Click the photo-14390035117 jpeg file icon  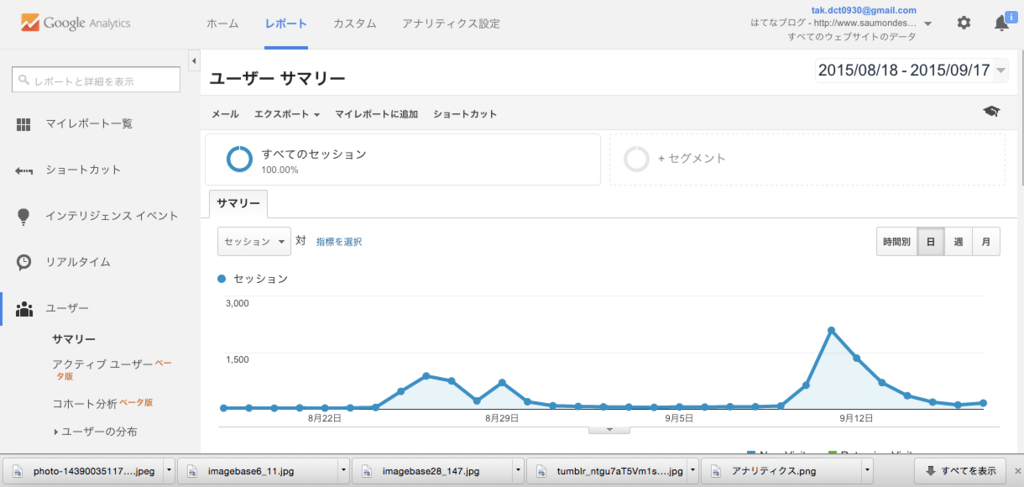[19, 470]
